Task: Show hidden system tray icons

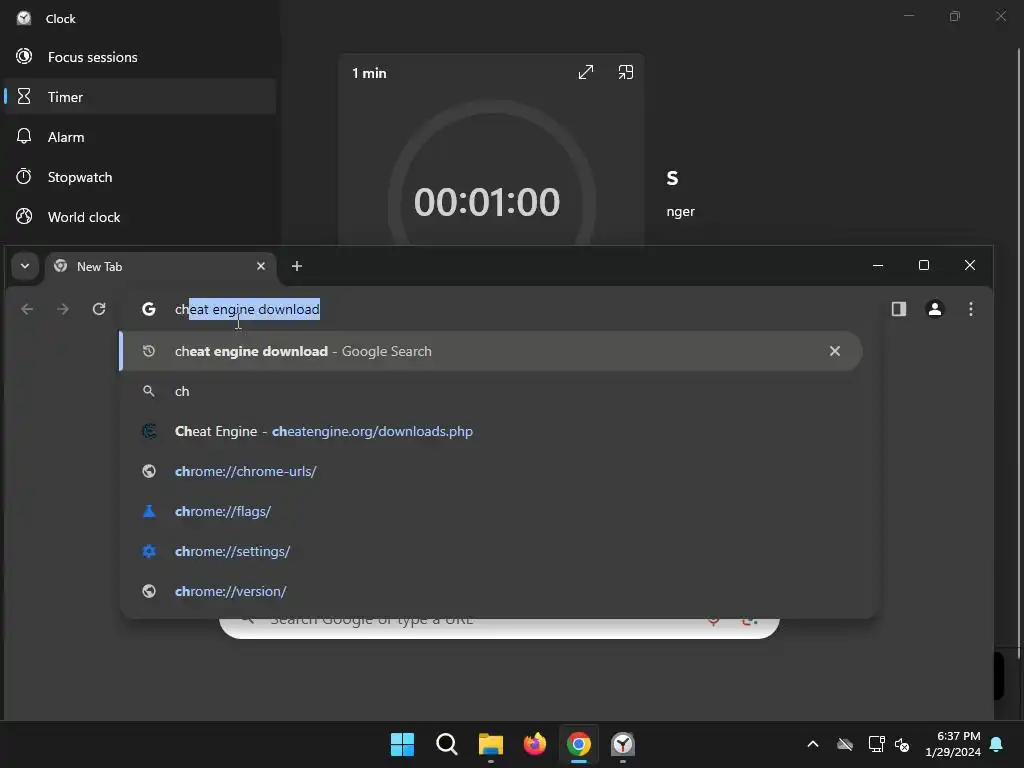Action: click(x=813, y=744)
